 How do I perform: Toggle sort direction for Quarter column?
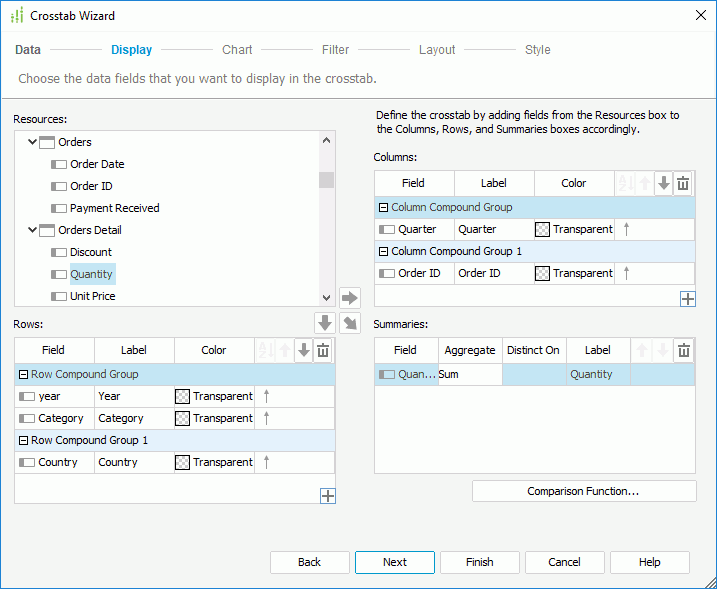pos(626,229)
